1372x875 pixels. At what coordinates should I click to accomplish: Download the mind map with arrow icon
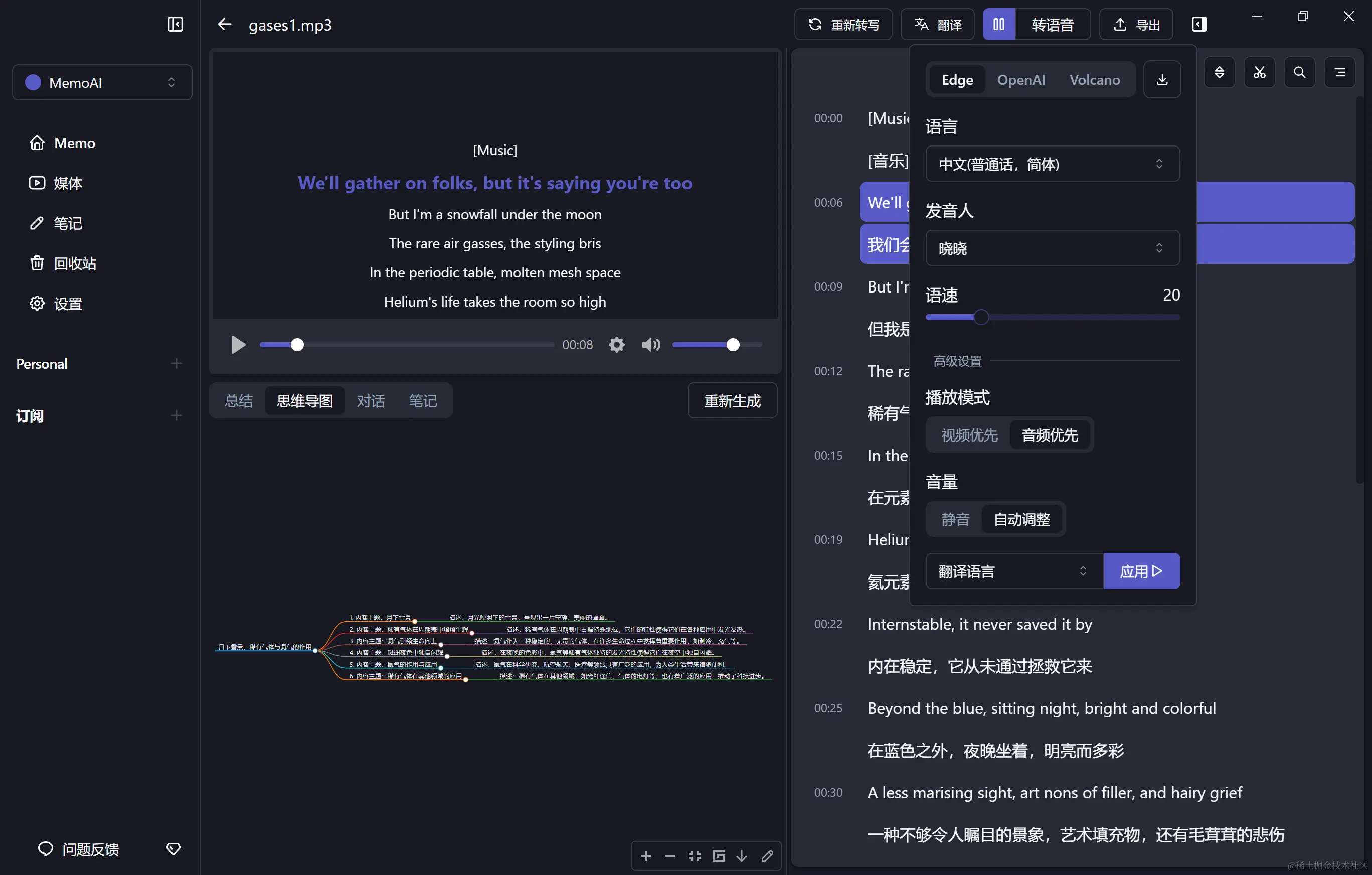coord(741,855)
